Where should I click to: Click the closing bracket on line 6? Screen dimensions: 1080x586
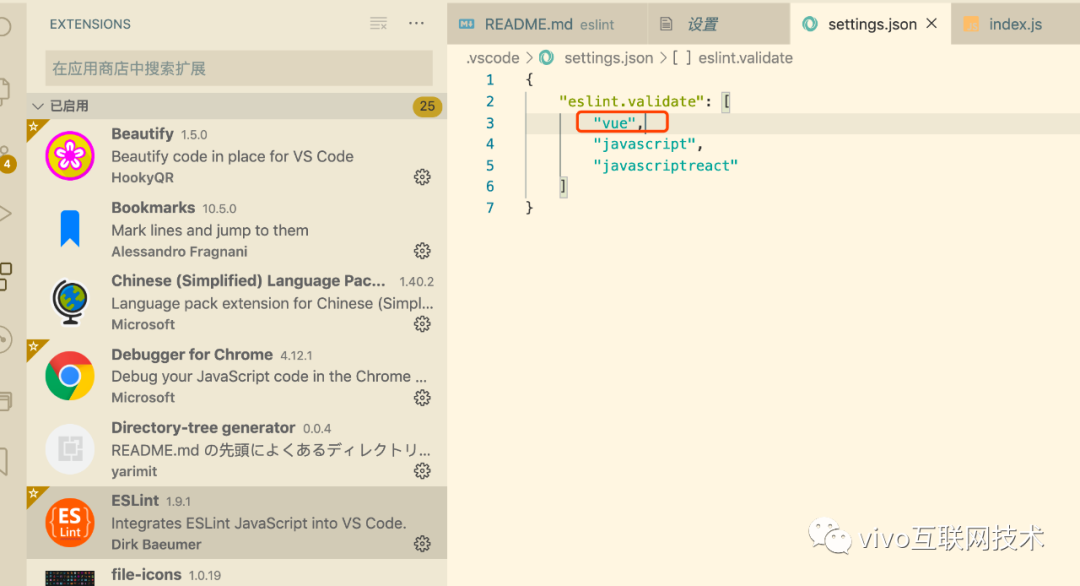coord(563,187)
